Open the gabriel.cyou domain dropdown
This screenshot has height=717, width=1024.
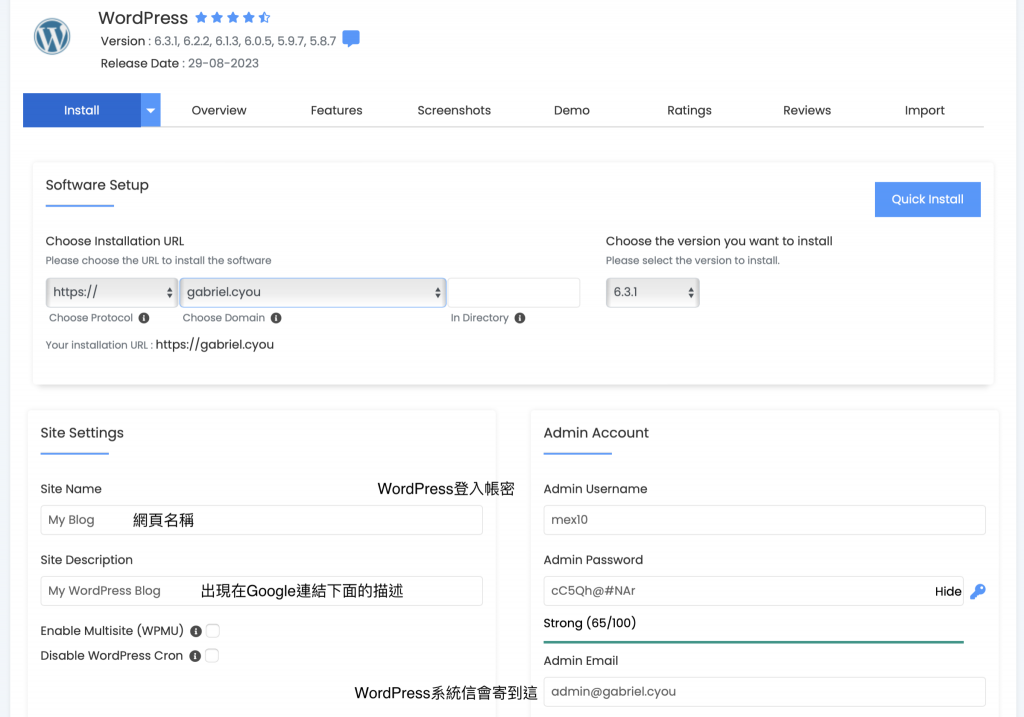click(313, 293)
